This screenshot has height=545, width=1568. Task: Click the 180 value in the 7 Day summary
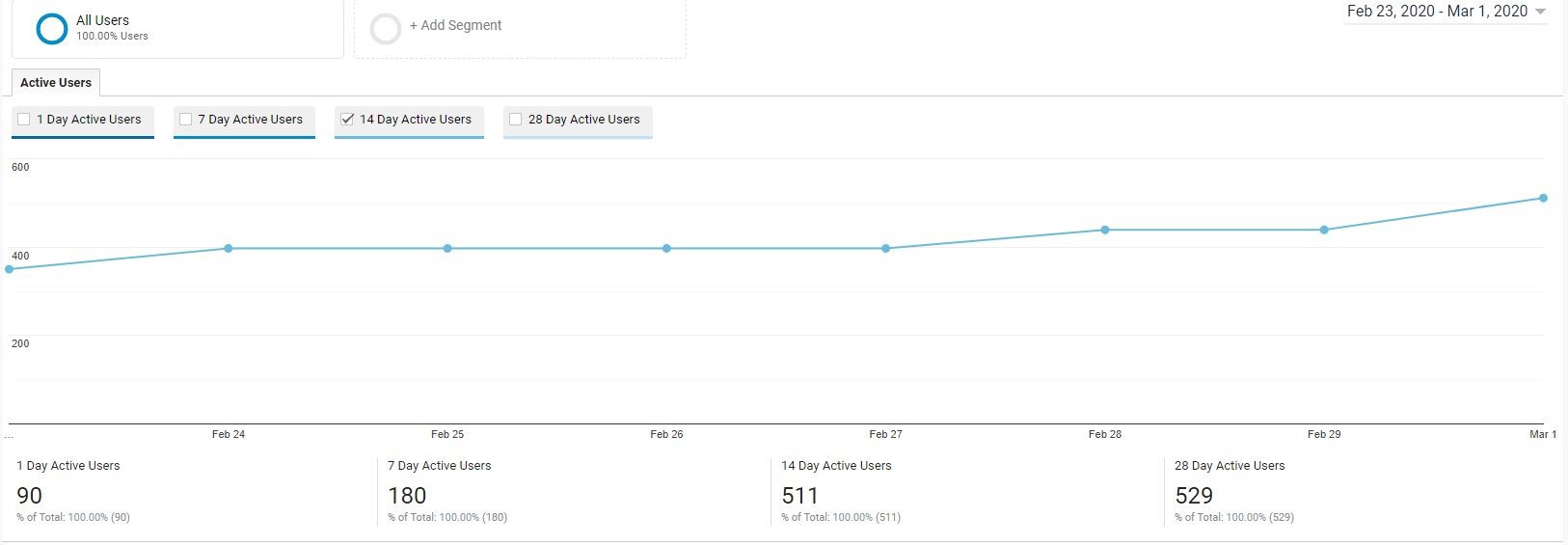click(x=407, y=496)
